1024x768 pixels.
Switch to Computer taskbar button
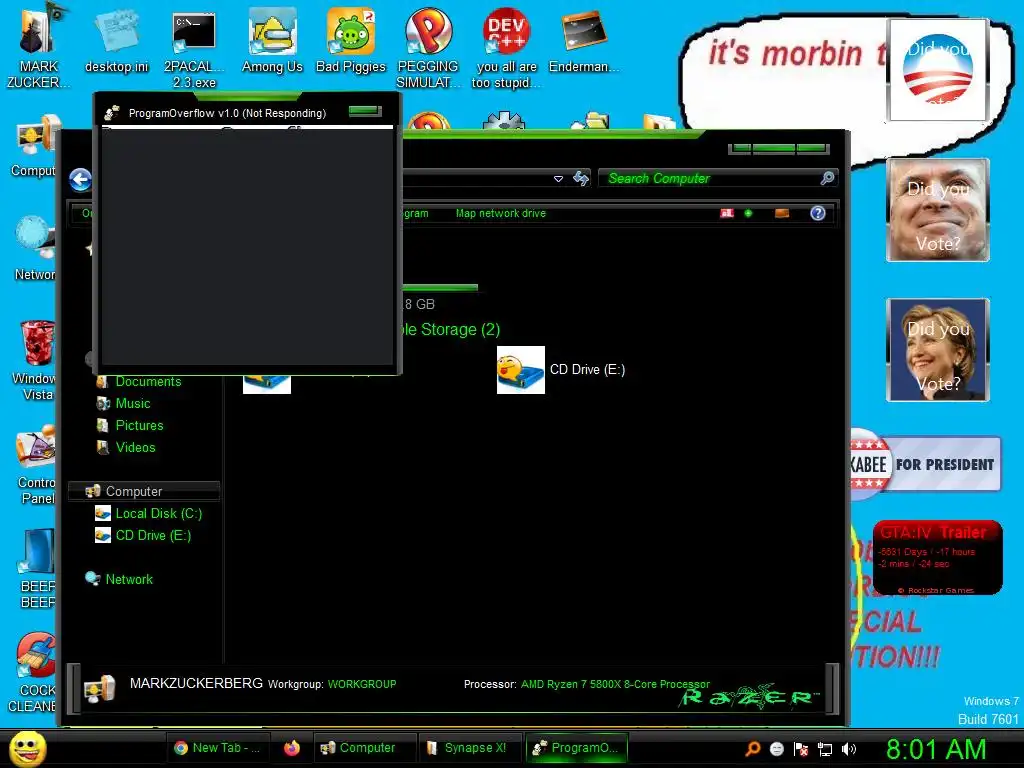pyautogui.click(x=364, y=748)
